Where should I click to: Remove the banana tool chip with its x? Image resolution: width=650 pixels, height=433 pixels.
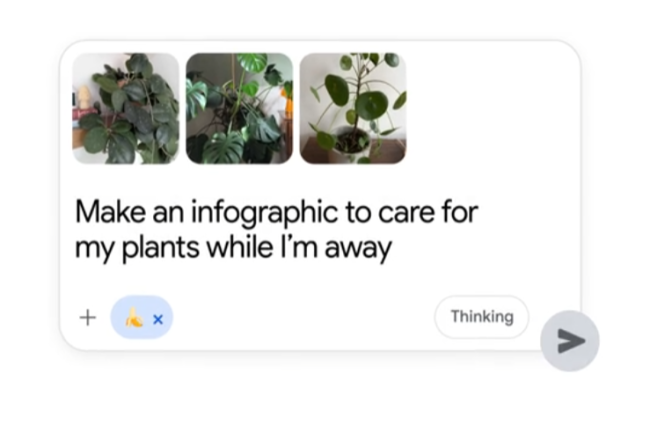[x=158, y=319]
